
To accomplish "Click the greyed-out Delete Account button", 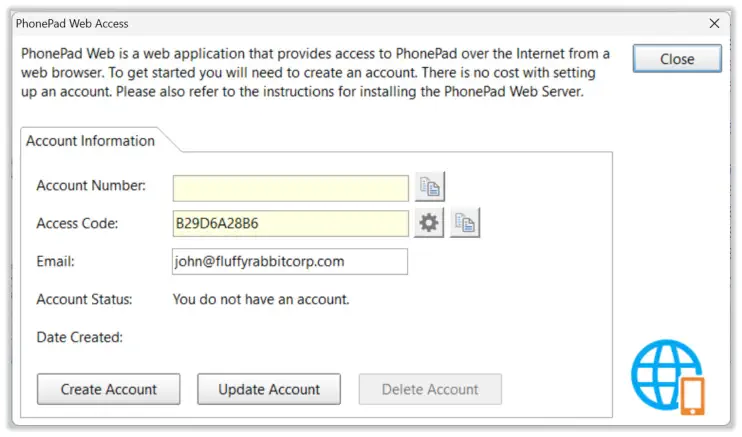I will pyautogui.click(x=430, y=389).
